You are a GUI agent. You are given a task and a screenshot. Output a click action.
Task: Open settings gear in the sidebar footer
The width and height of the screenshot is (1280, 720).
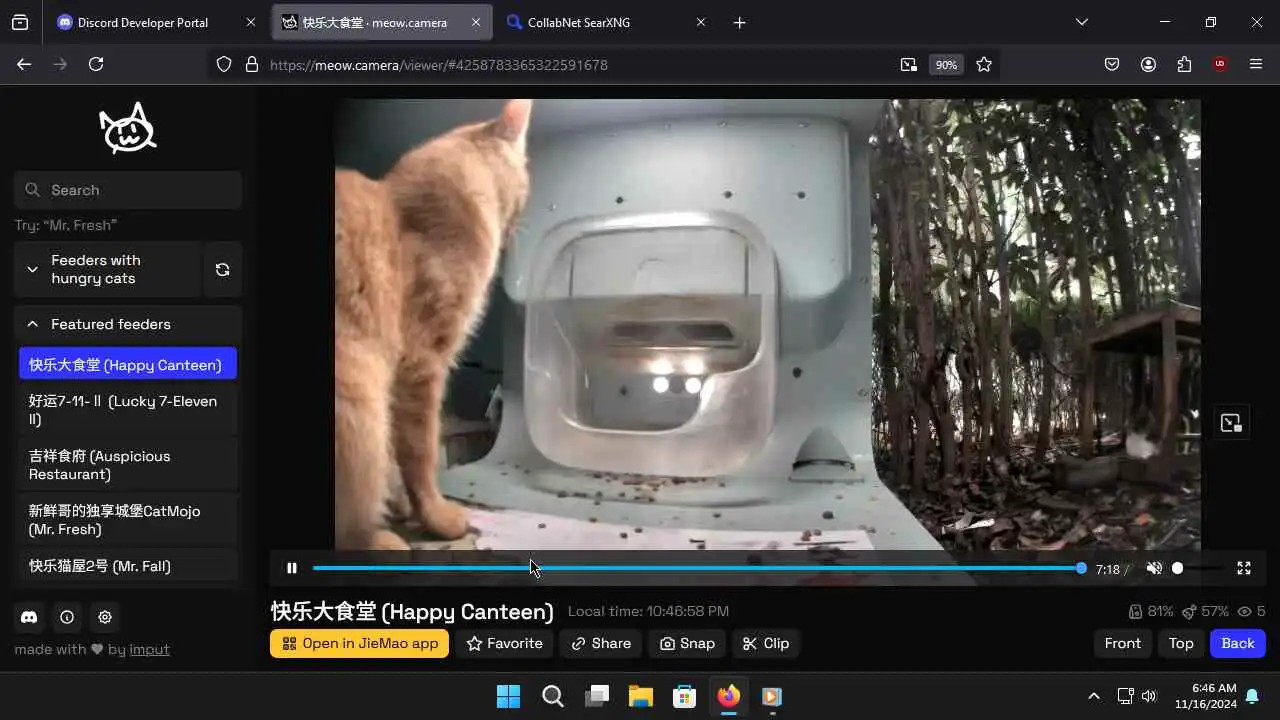point(105,617)
